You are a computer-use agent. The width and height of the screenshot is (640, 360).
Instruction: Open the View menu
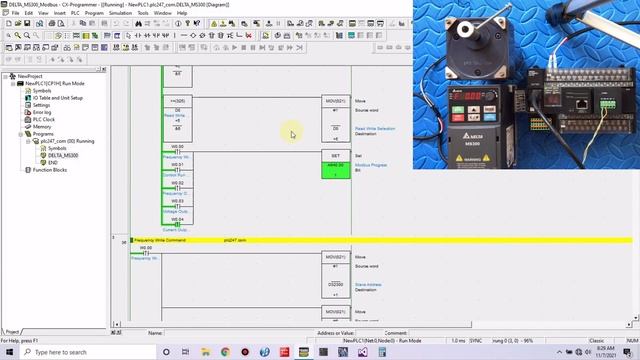pyautogui.click(x=43, y=13)
